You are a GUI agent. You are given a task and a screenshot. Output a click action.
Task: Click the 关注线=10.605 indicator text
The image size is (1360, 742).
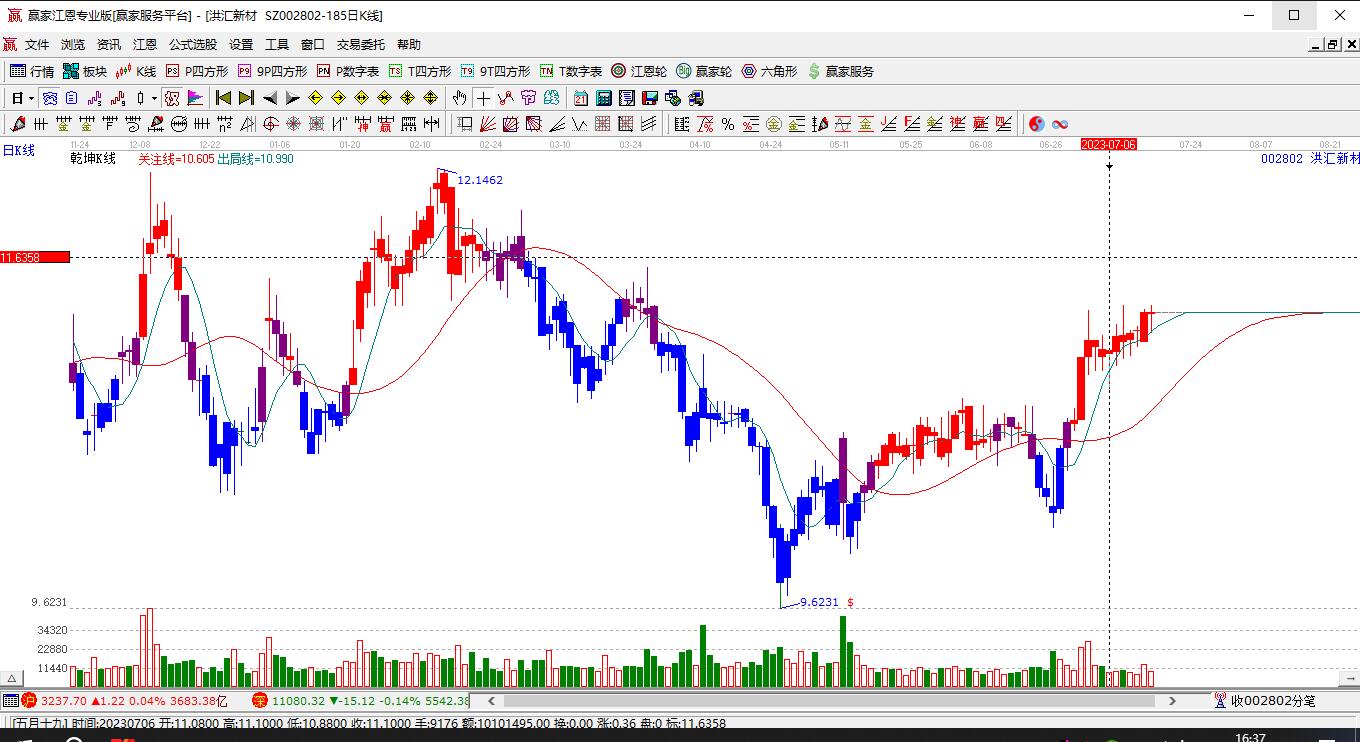tap(176, 159)
